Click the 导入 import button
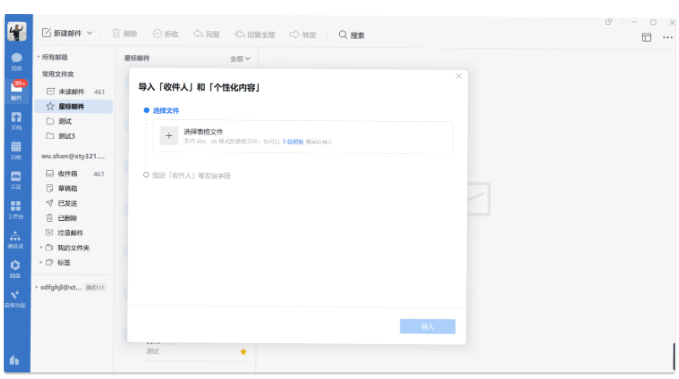 tap(427, 327)
